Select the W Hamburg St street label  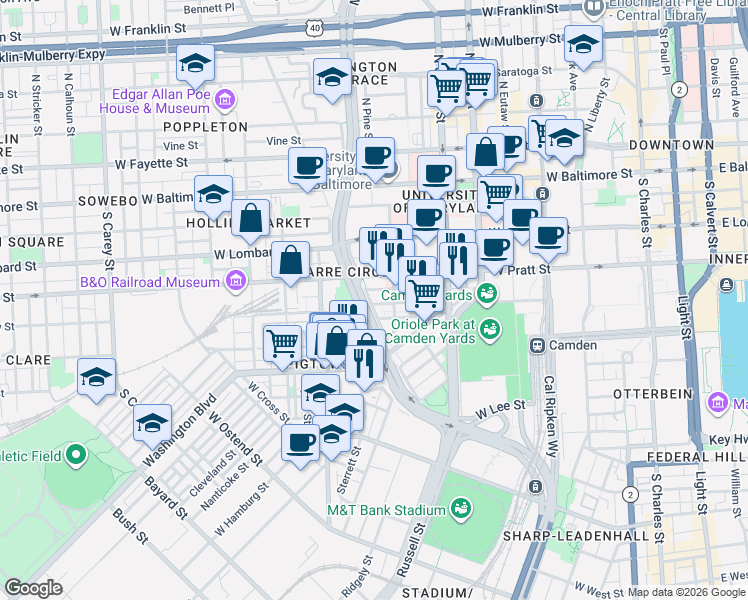tap(241, 509)
